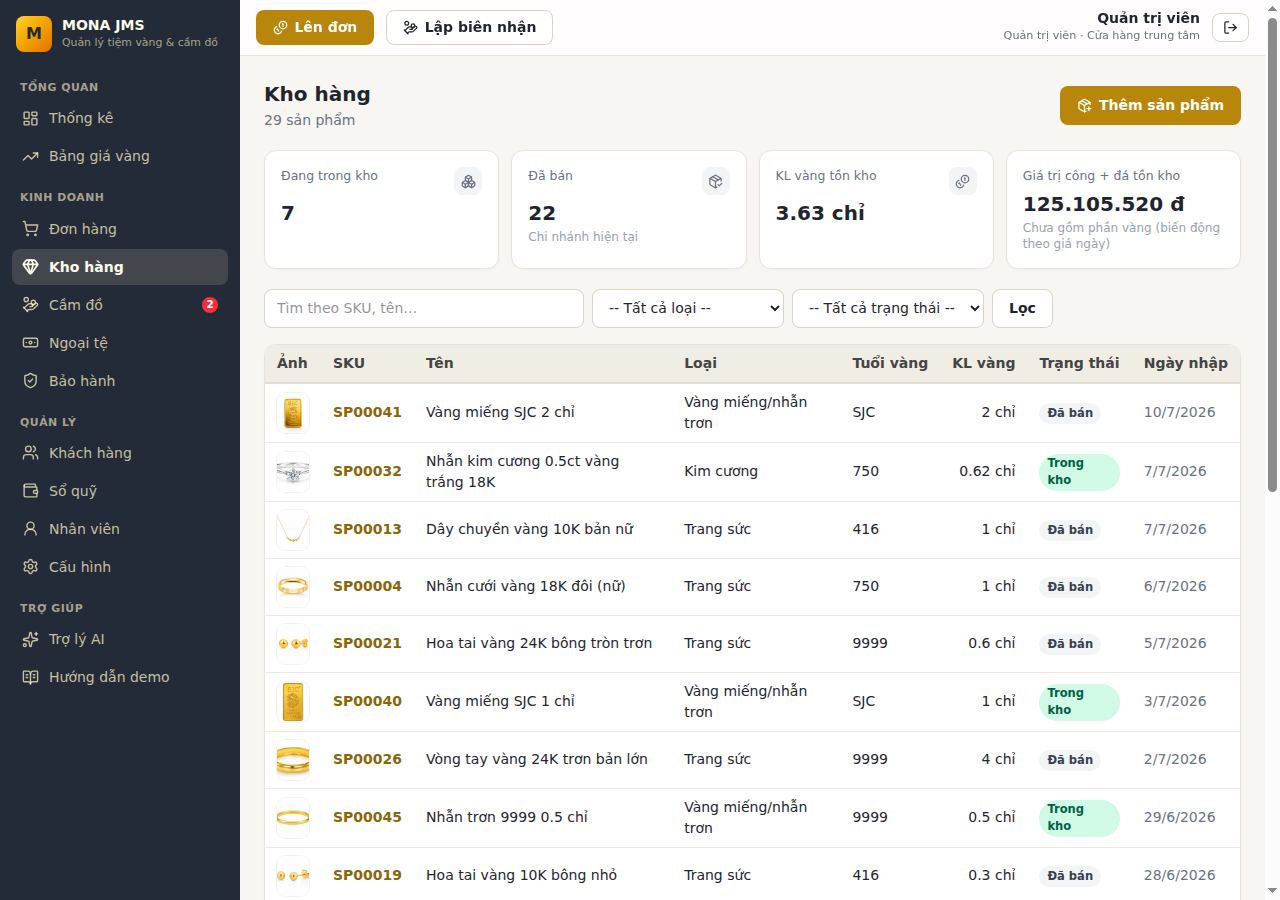Click Trong kho badge of SP00032
Image resolution: width=1280 pixels, height=900 pixels.
[1079, 472]
